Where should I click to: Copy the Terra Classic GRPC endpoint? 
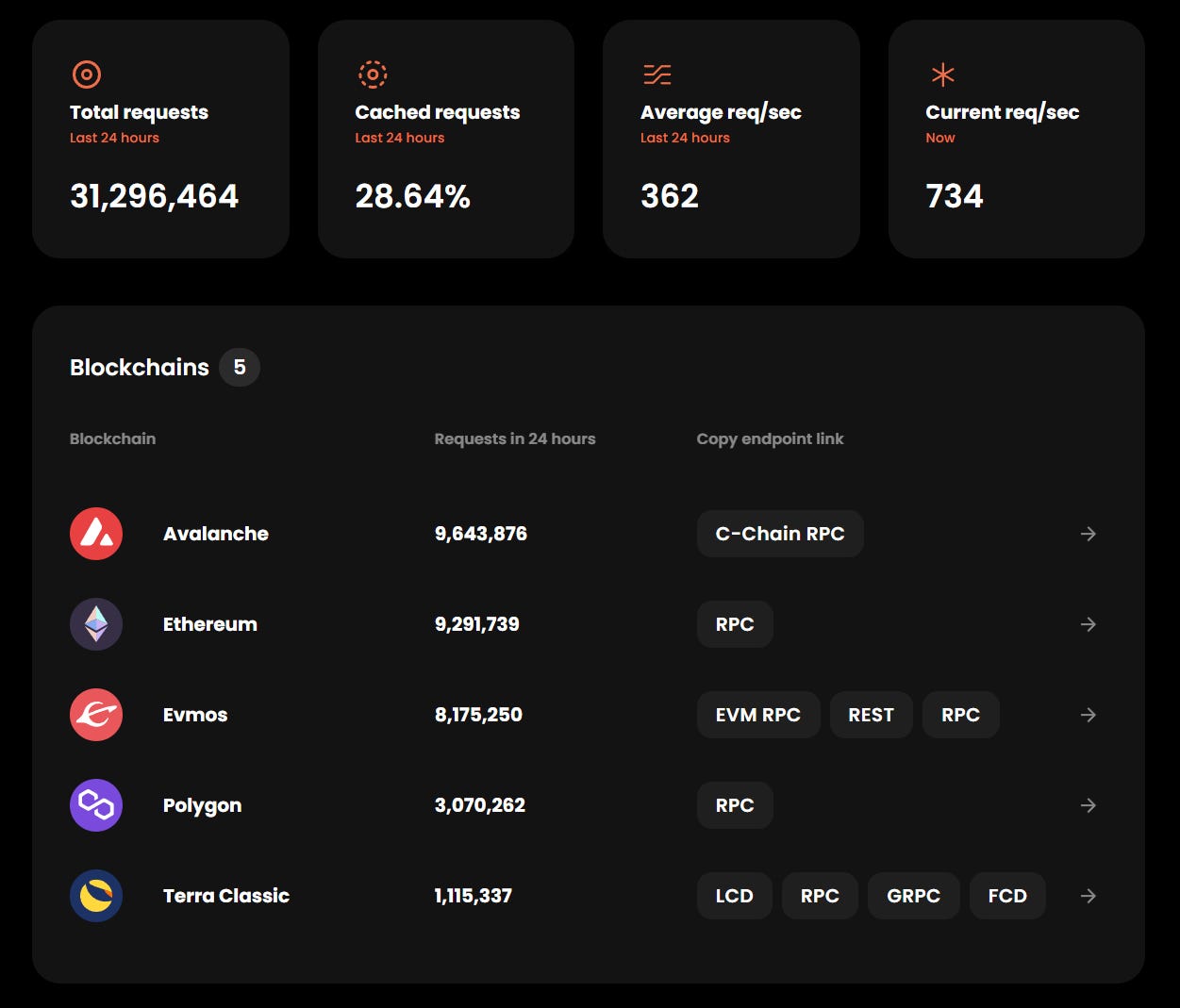click(x=913, y=895)
